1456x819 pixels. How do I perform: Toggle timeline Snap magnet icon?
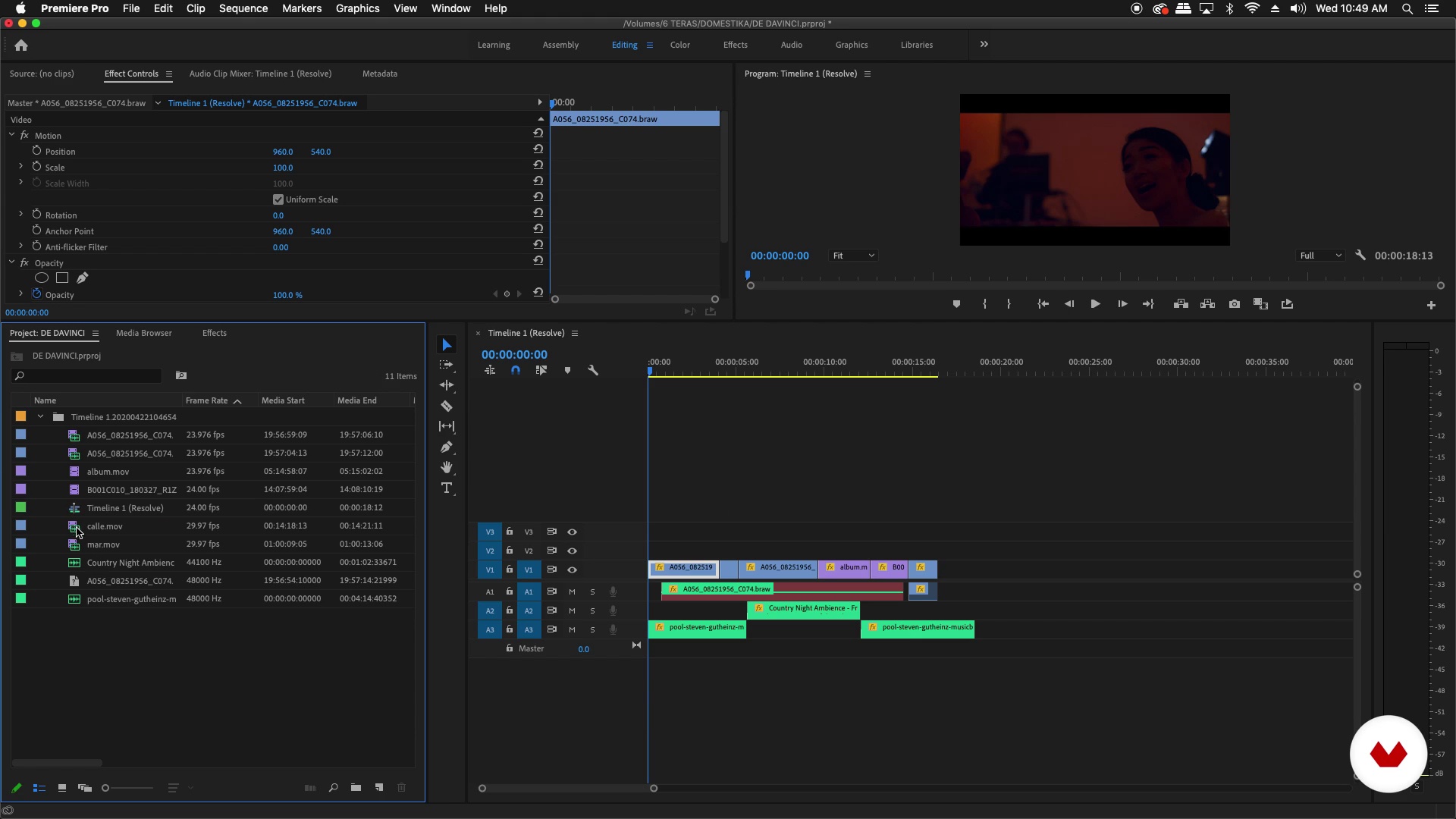516,370
